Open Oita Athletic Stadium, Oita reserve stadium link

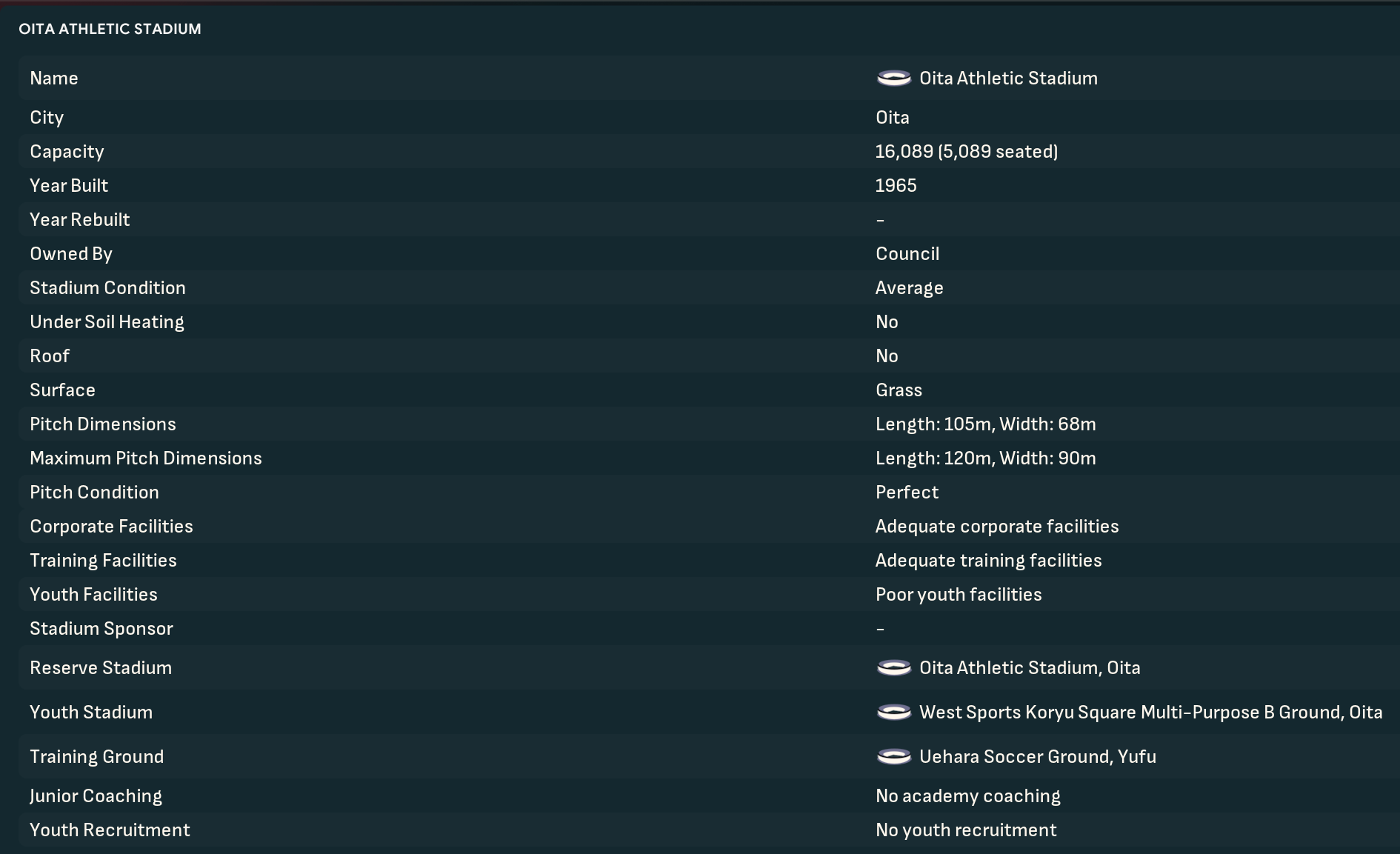coord(1030,667)
